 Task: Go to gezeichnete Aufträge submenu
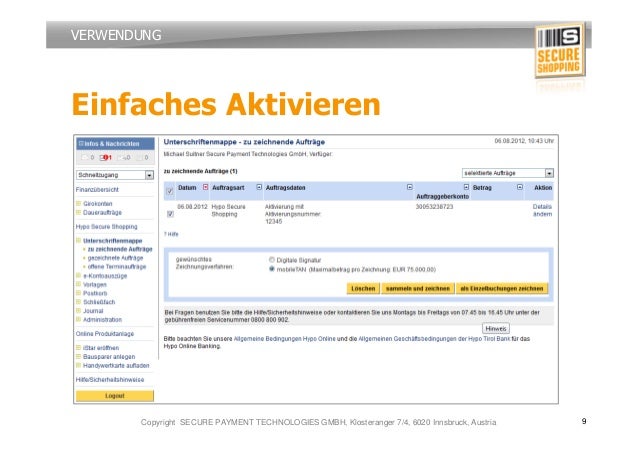[116, 258]
